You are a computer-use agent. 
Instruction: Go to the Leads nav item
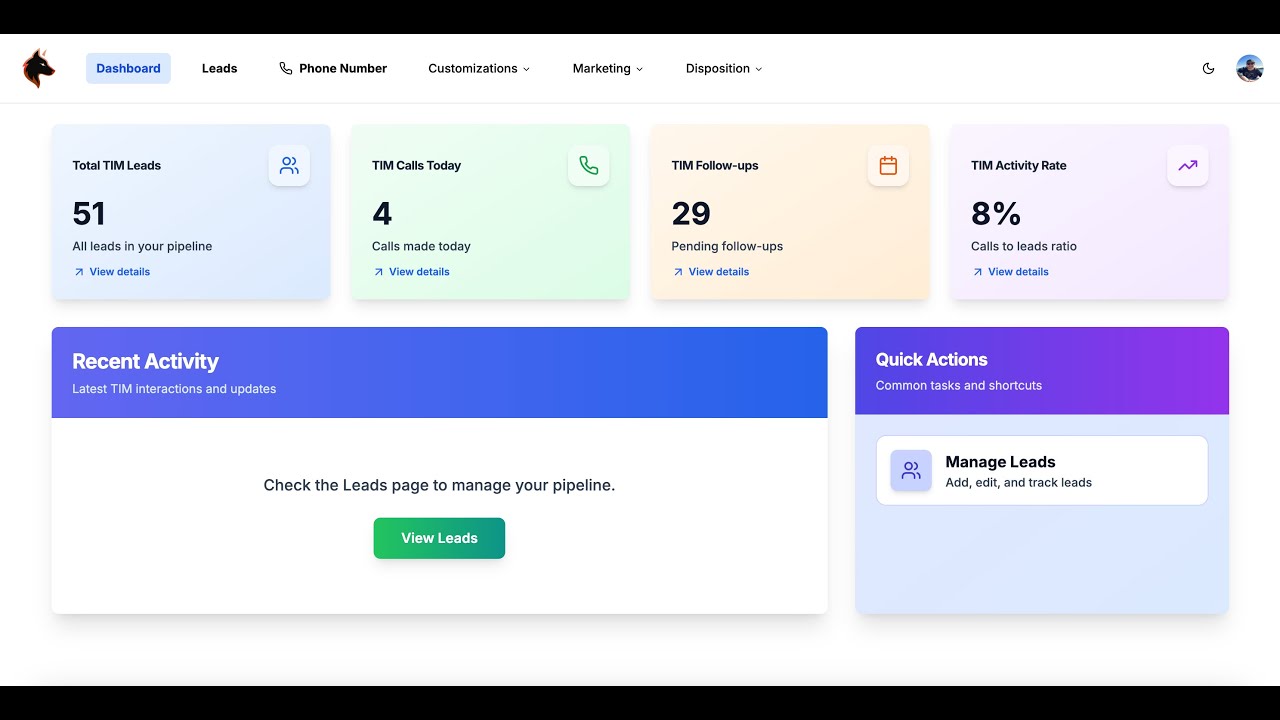pyautogui.click(x=219, y=68)
